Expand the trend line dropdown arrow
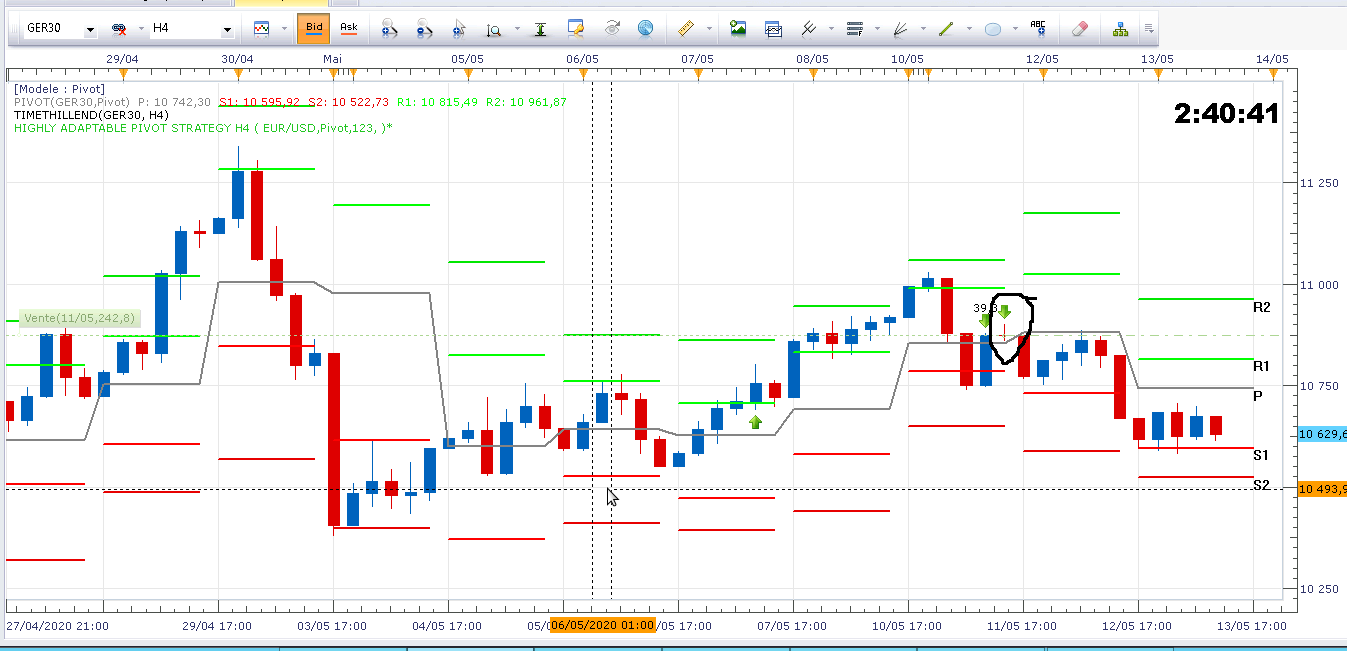The image size is (1347, 651). point(967,30)
